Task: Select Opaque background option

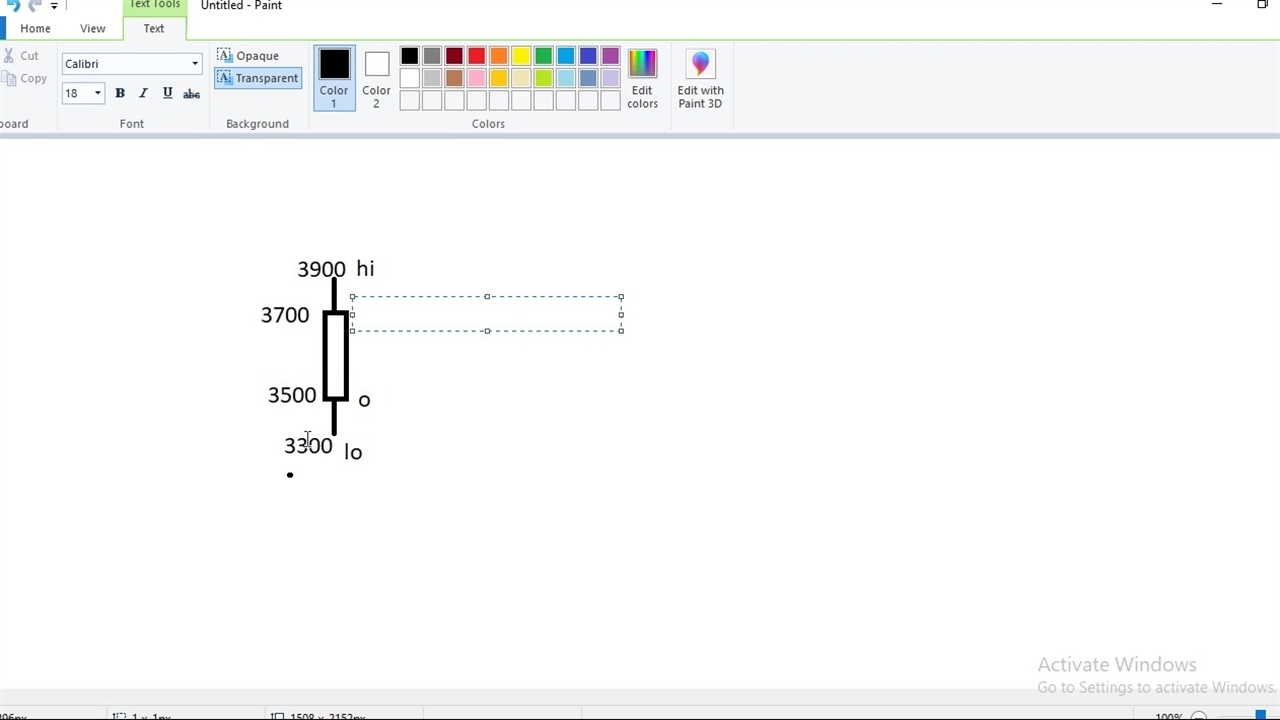Action: 248,56
